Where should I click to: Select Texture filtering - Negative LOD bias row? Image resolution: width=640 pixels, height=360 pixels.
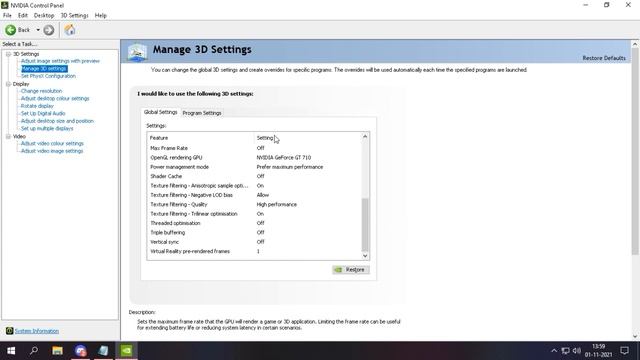[254, 195]
